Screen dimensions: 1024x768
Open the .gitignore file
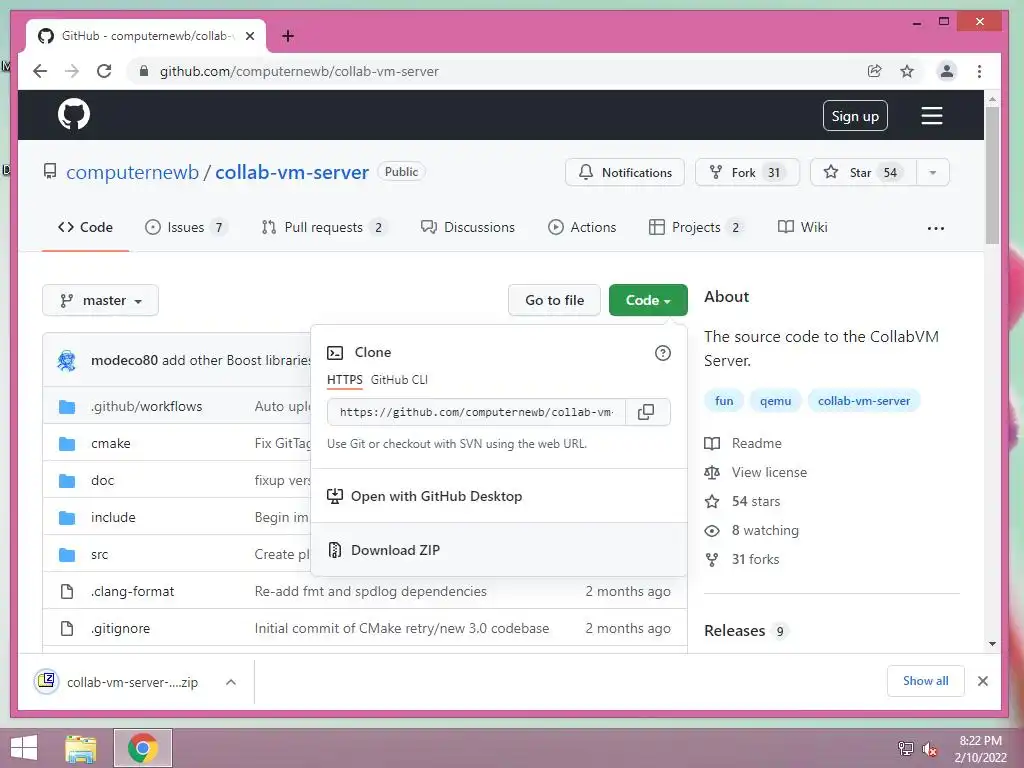click(x=120, y=628)
